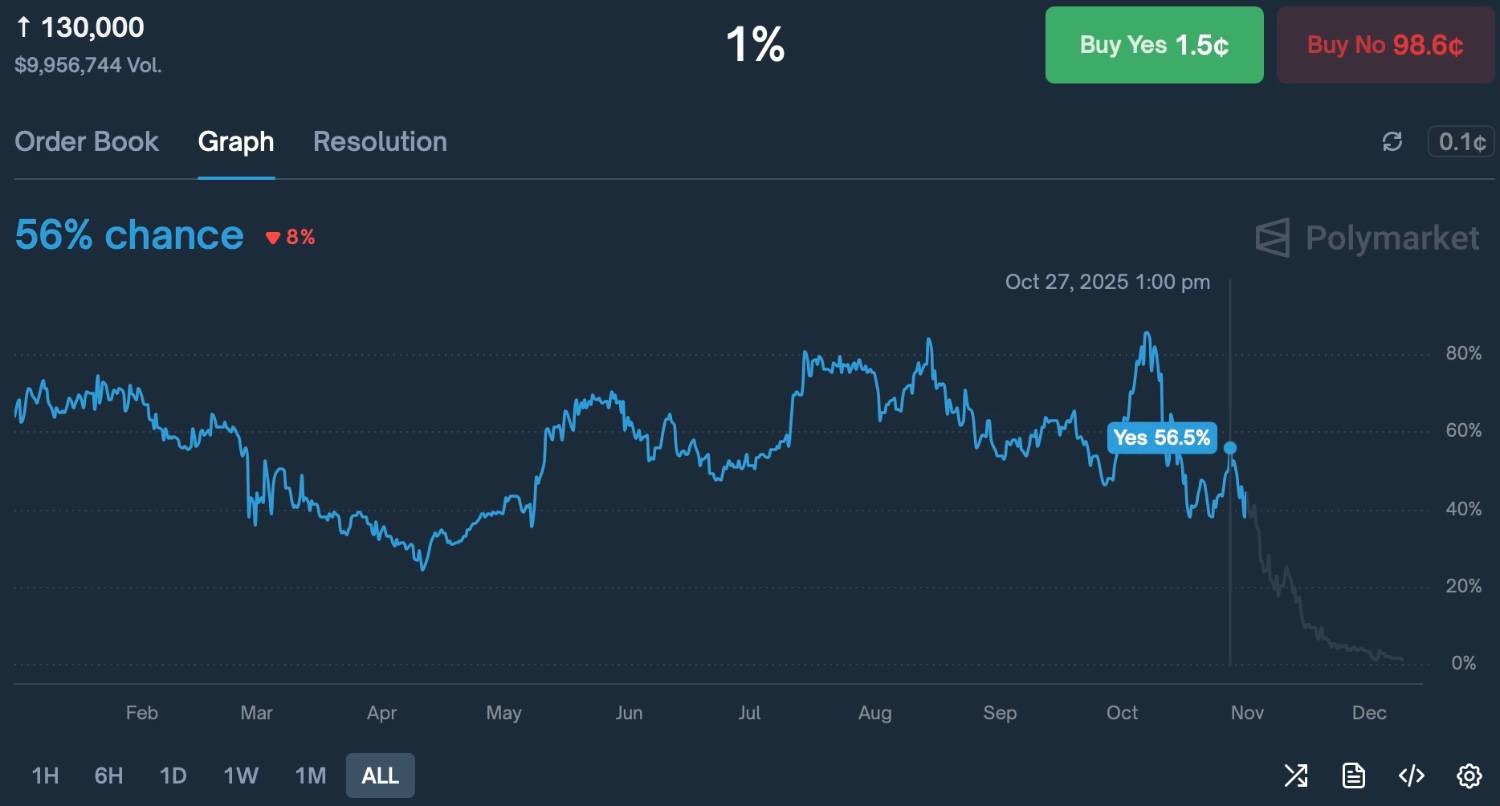Image resolution: width=1500 pixels, height=806 pixels.
Task: Click the document icon below the chart
Action: point(1353,775)
